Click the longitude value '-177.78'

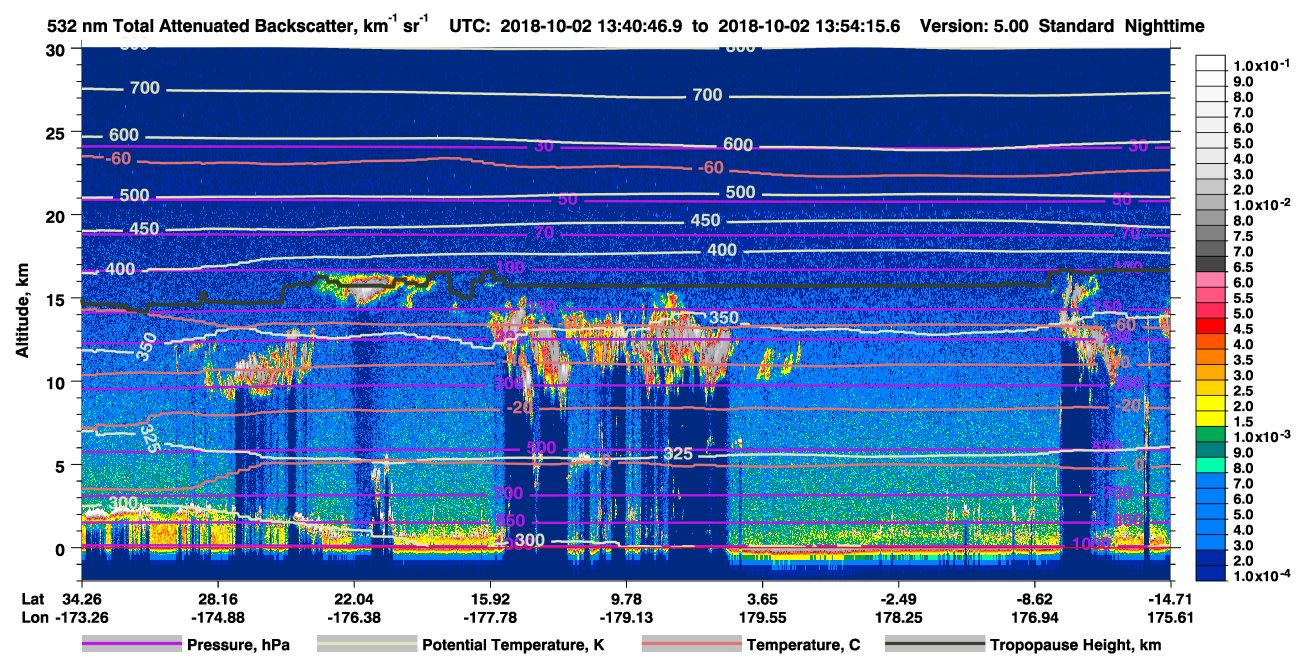coord(489,618)
